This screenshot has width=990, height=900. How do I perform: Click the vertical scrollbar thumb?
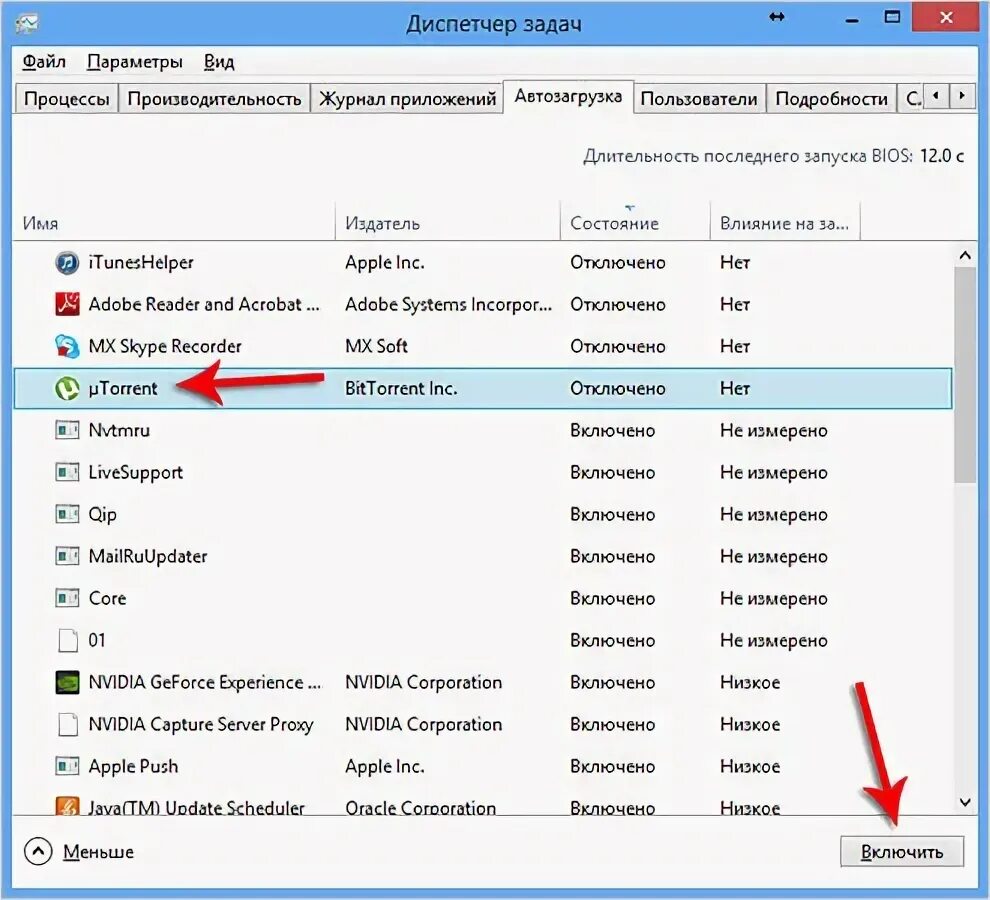coord(965,375)
